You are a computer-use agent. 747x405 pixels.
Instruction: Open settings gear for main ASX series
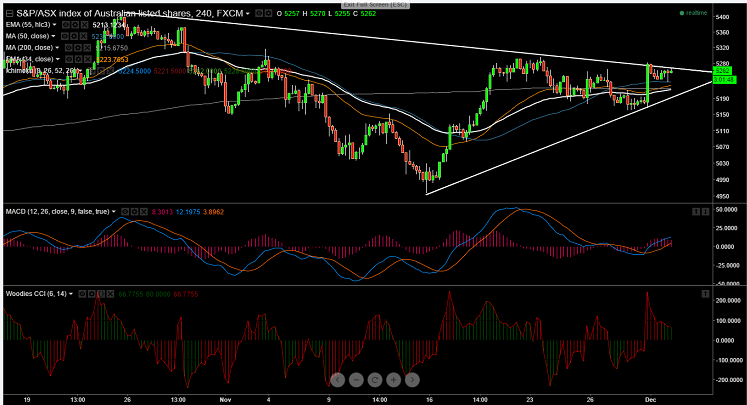coord(268,13)
